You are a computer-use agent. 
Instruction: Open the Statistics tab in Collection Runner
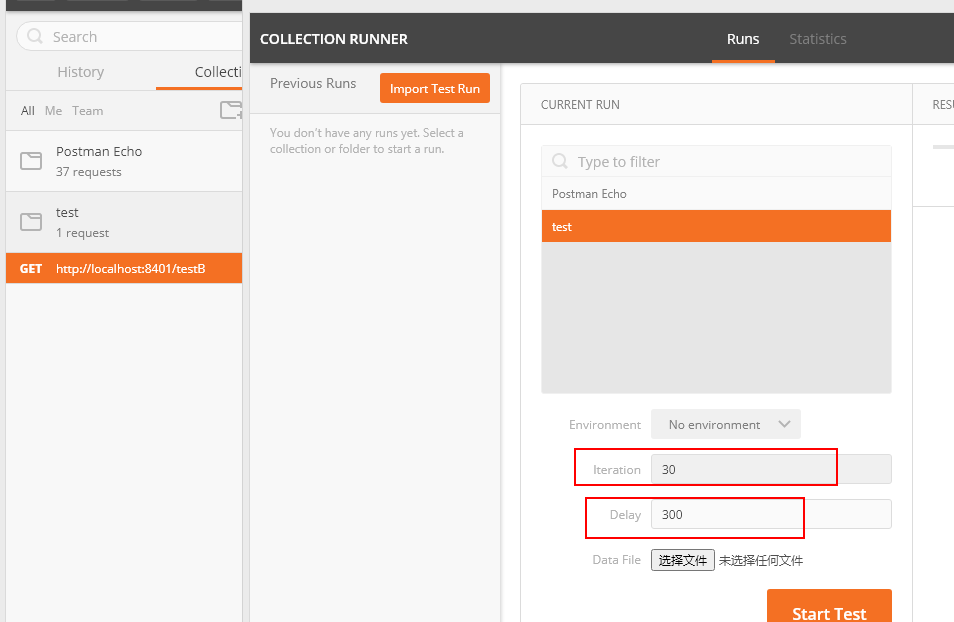818,39
